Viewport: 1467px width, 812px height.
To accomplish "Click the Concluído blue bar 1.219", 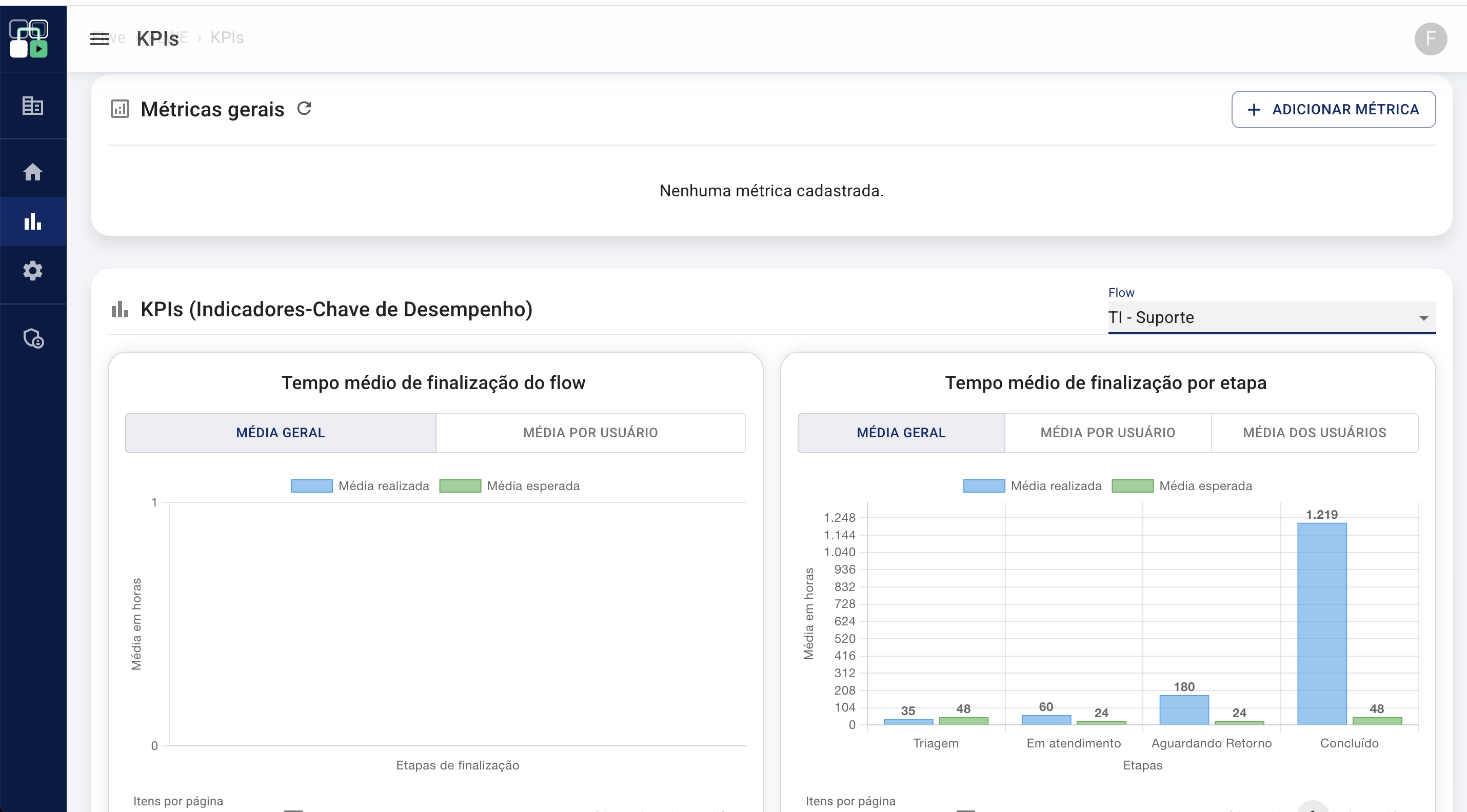I will click(1322, 624).
